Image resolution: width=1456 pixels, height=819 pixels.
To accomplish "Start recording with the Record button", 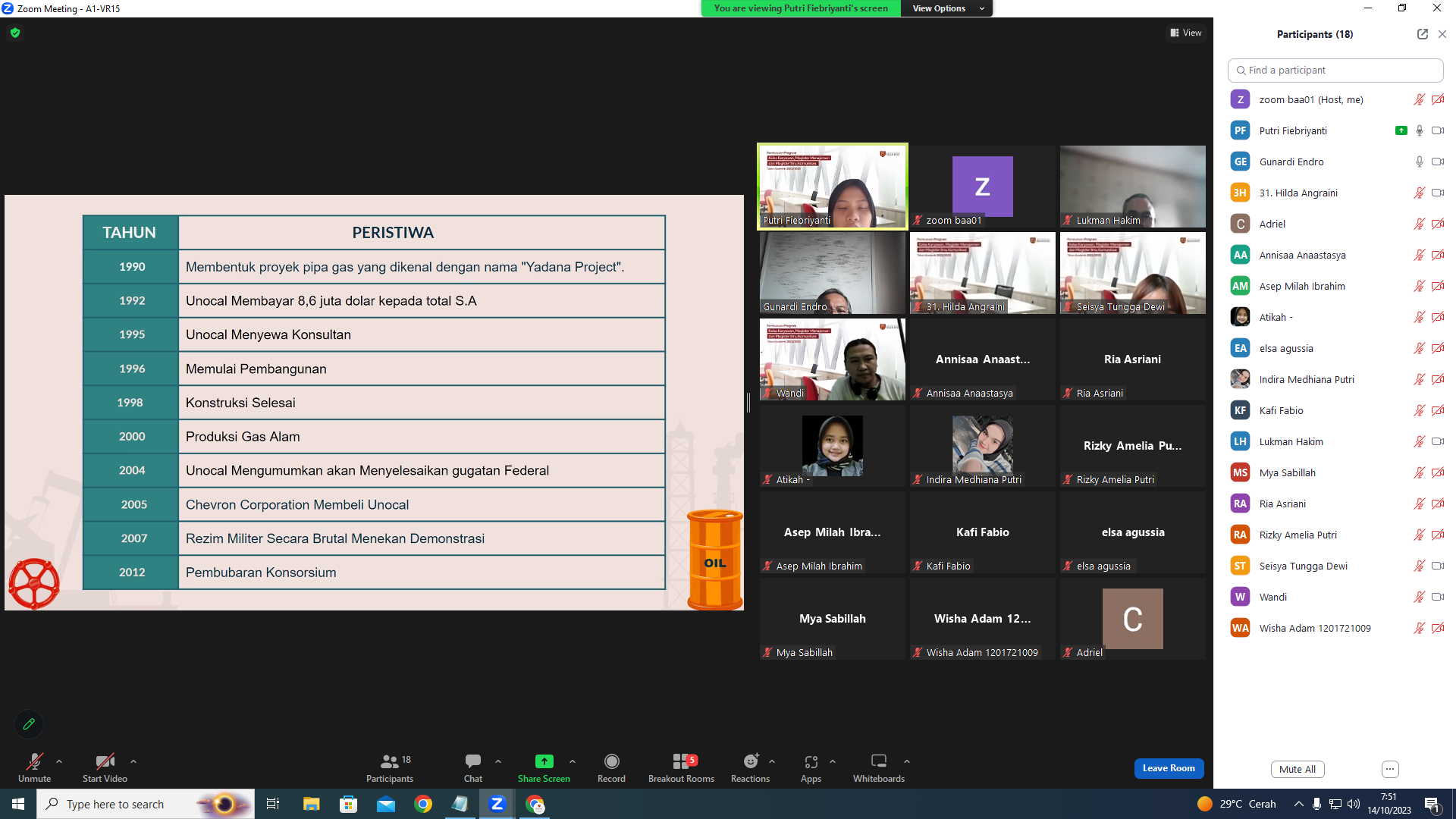I will 611,767.
